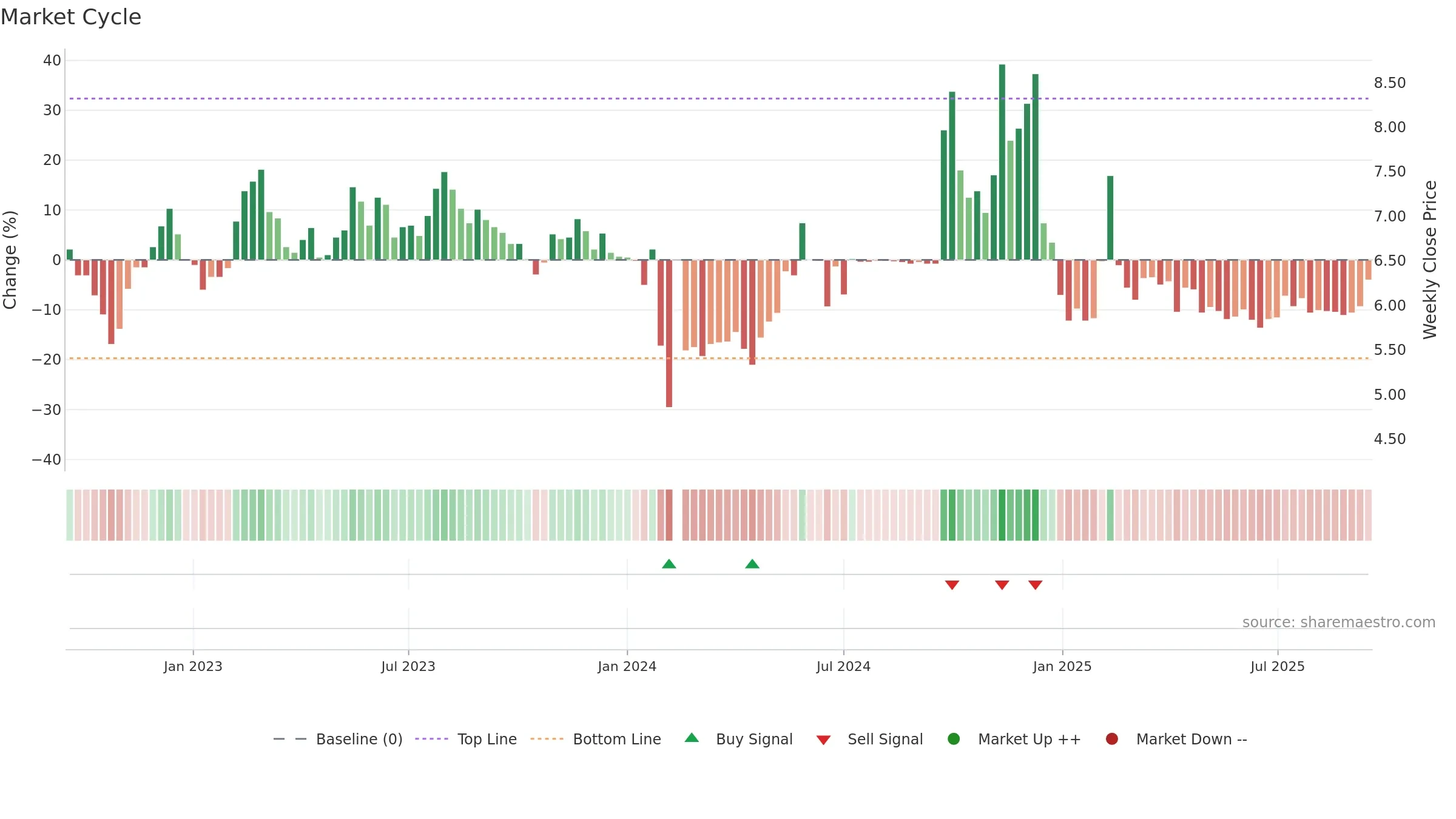Select the first sell signal marker after Jul 2024
The width and height of the screenshot is (1456, 819).
click(x=952, y=585)
